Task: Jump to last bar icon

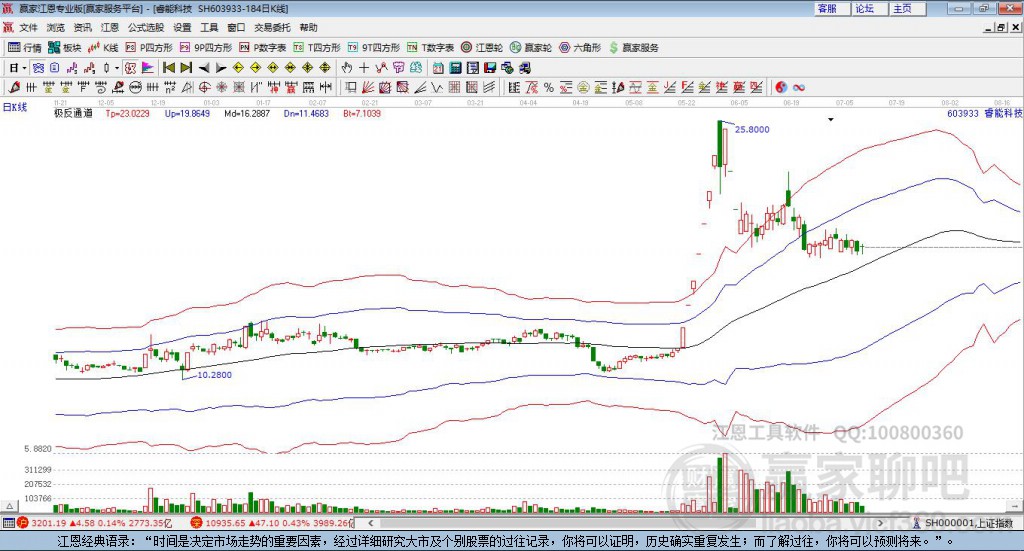Action: [186, 68]
